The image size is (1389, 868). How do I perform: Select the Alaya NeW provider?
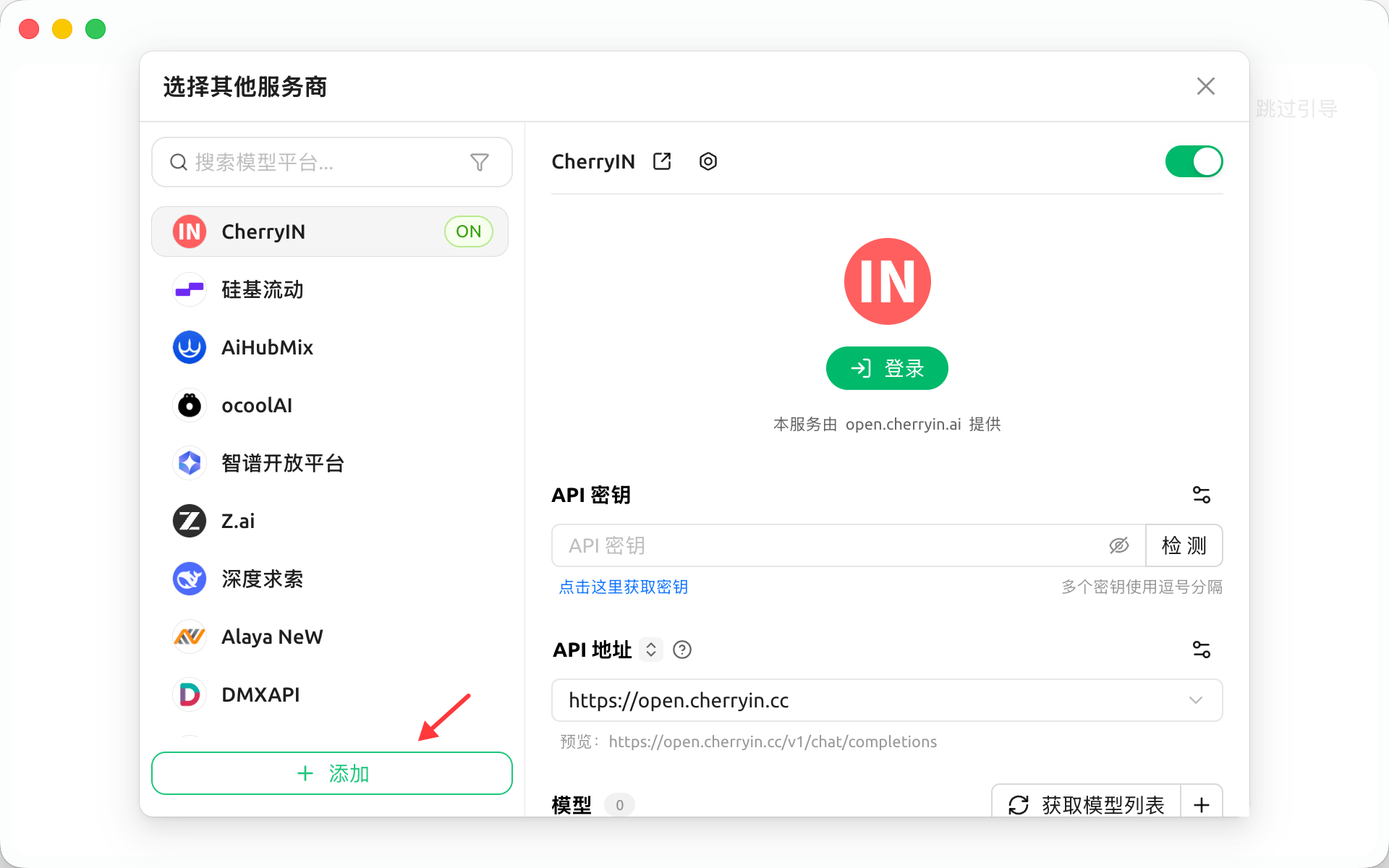[x=330, y=637]
